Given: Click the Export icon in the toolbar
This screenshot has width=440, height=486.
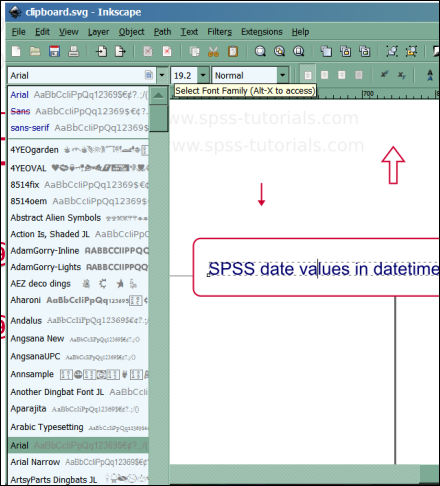Looking at the screenshot, I should (120, 51).
